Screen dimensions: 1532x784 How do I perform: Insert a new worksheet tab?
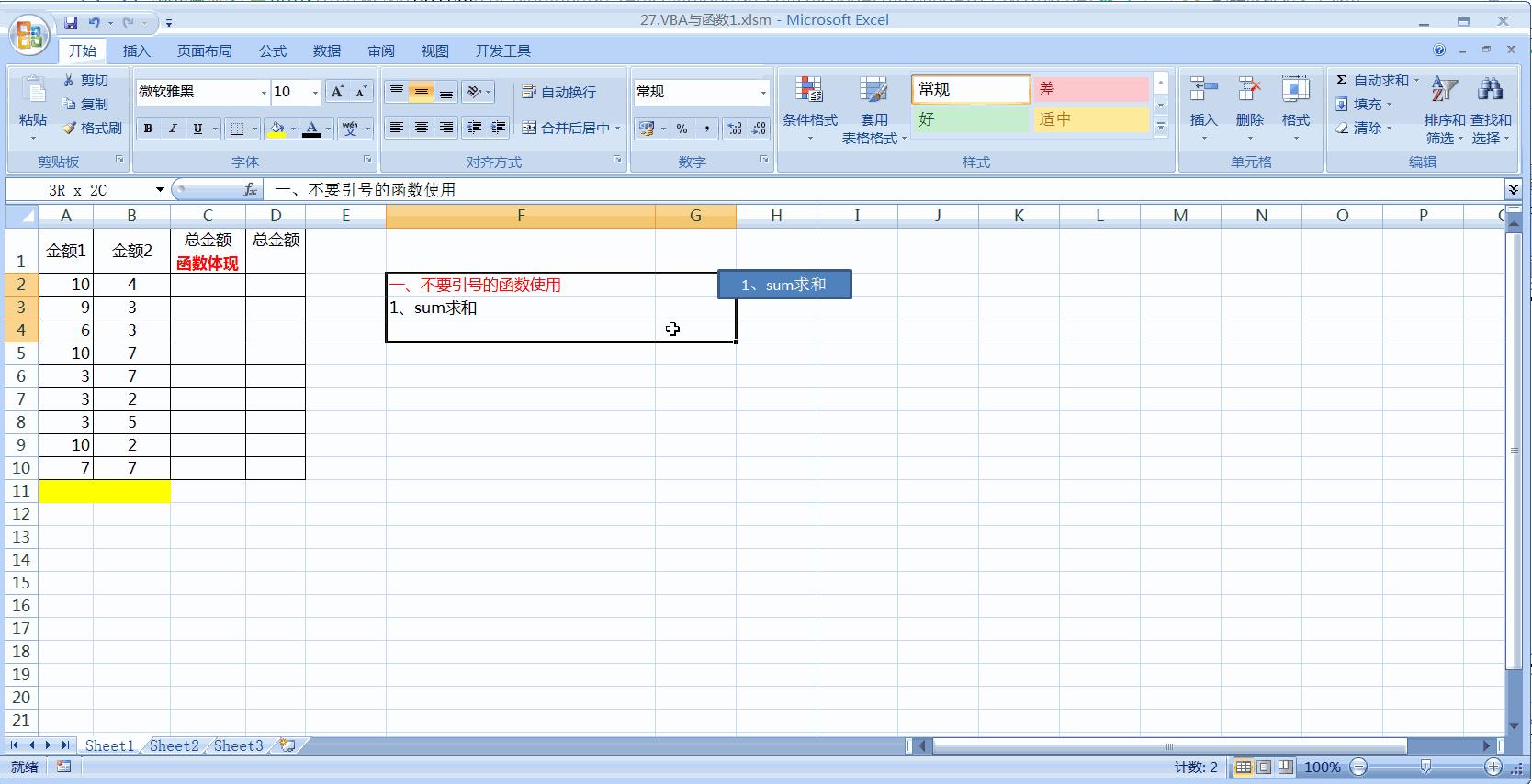(x=287, y=745)
